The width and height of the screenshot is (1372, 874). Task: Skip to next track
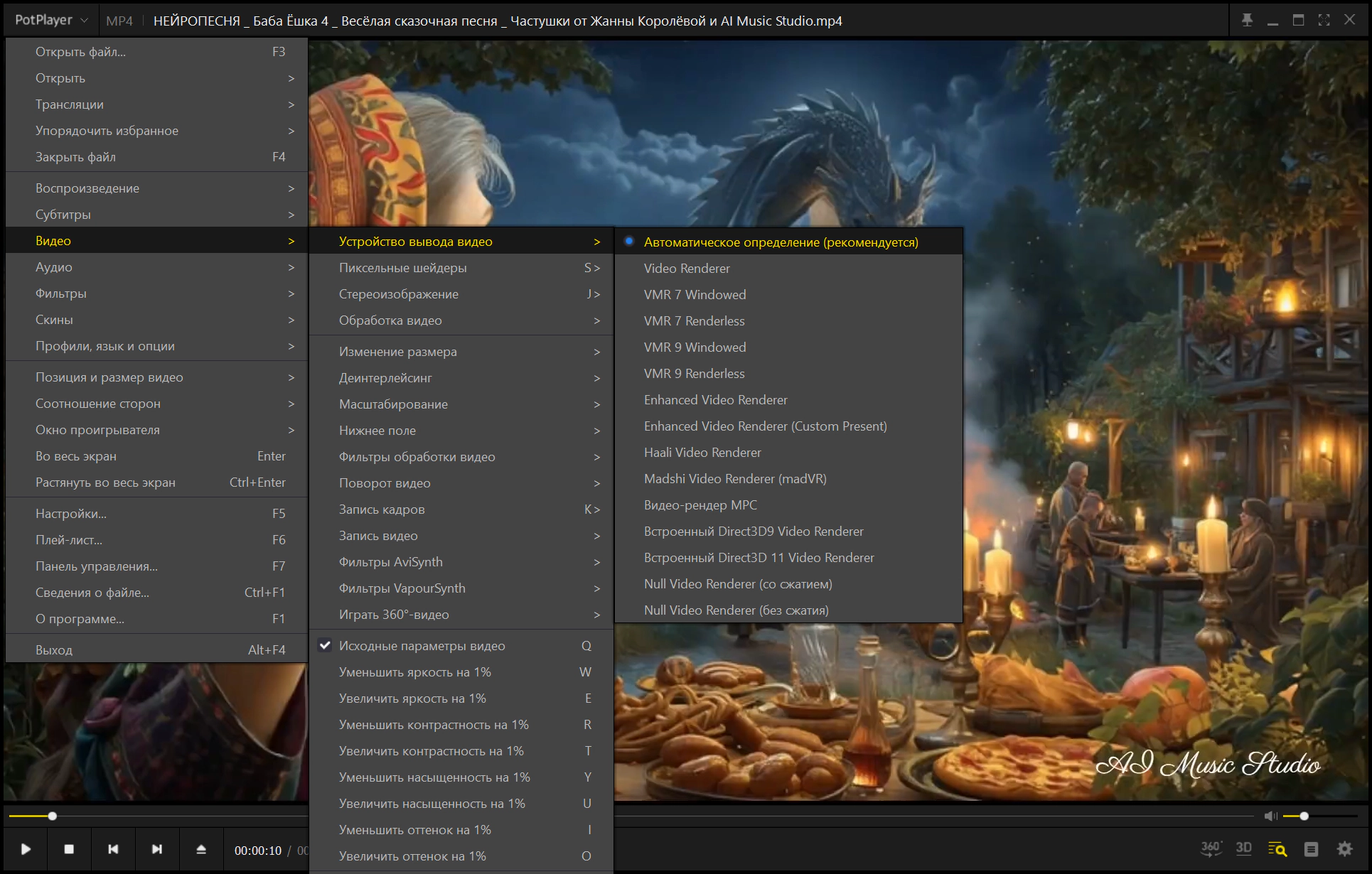[157, 849]
